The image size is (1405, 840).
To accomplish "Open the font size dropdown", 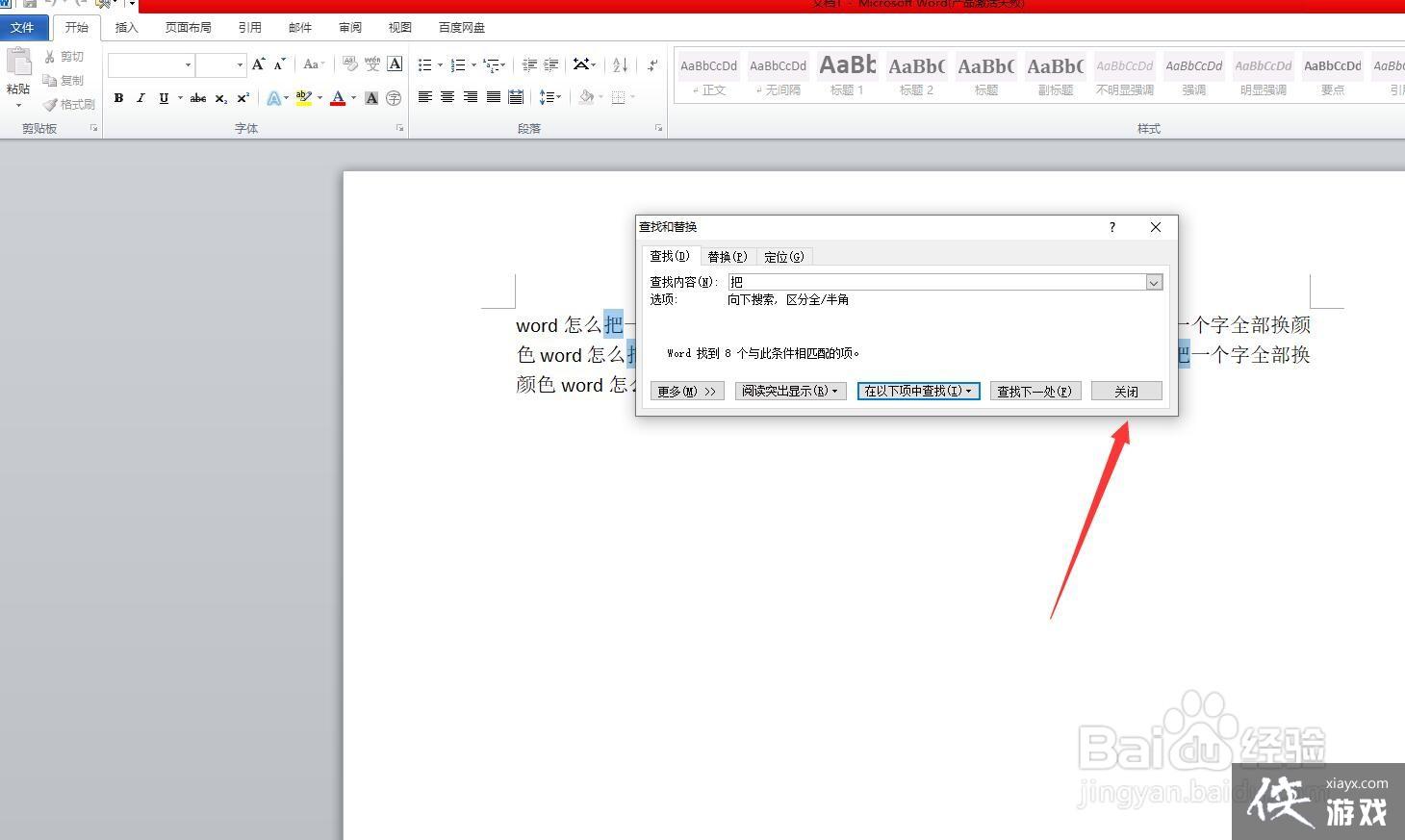I will click(240, 65).
